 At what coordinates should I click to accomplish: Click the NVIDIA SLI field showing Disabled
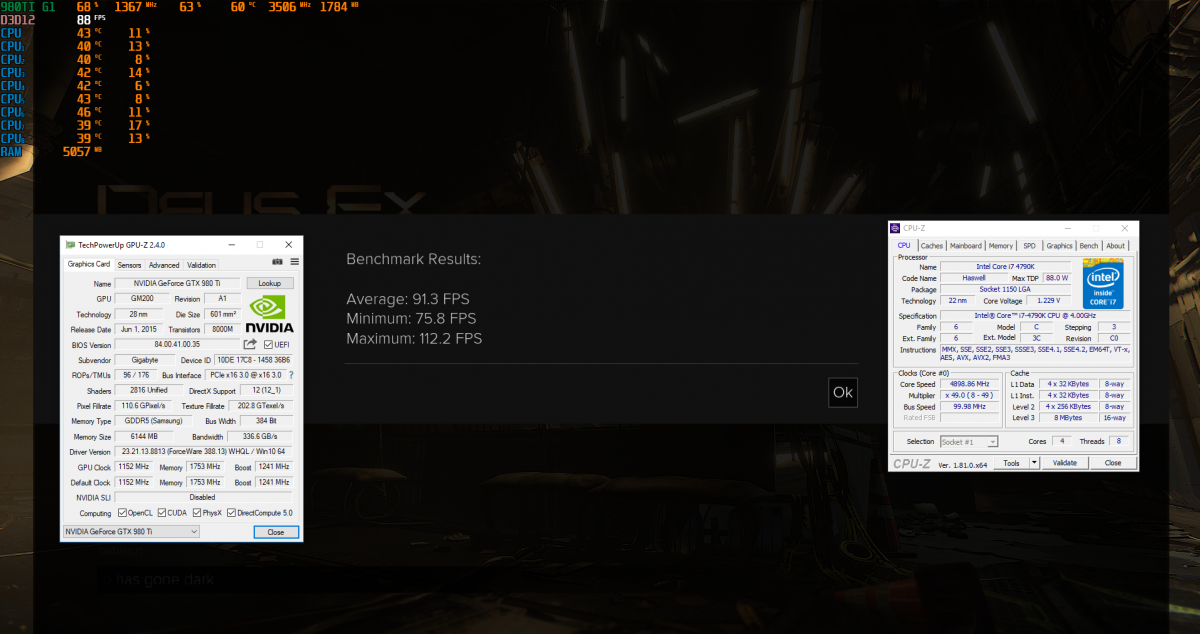pos(204,497)
